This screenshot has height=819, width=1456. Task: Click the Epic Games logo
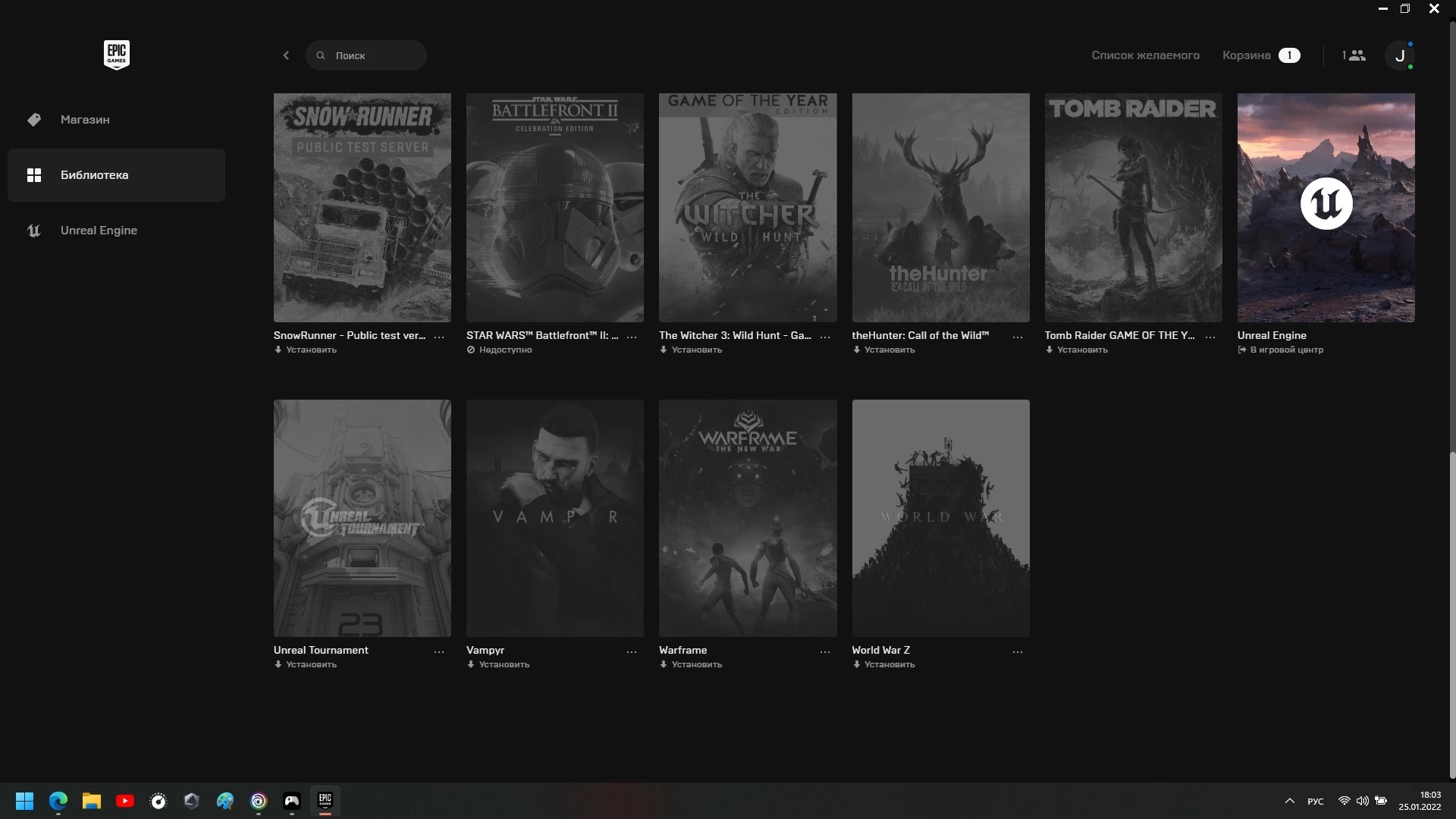116,55
